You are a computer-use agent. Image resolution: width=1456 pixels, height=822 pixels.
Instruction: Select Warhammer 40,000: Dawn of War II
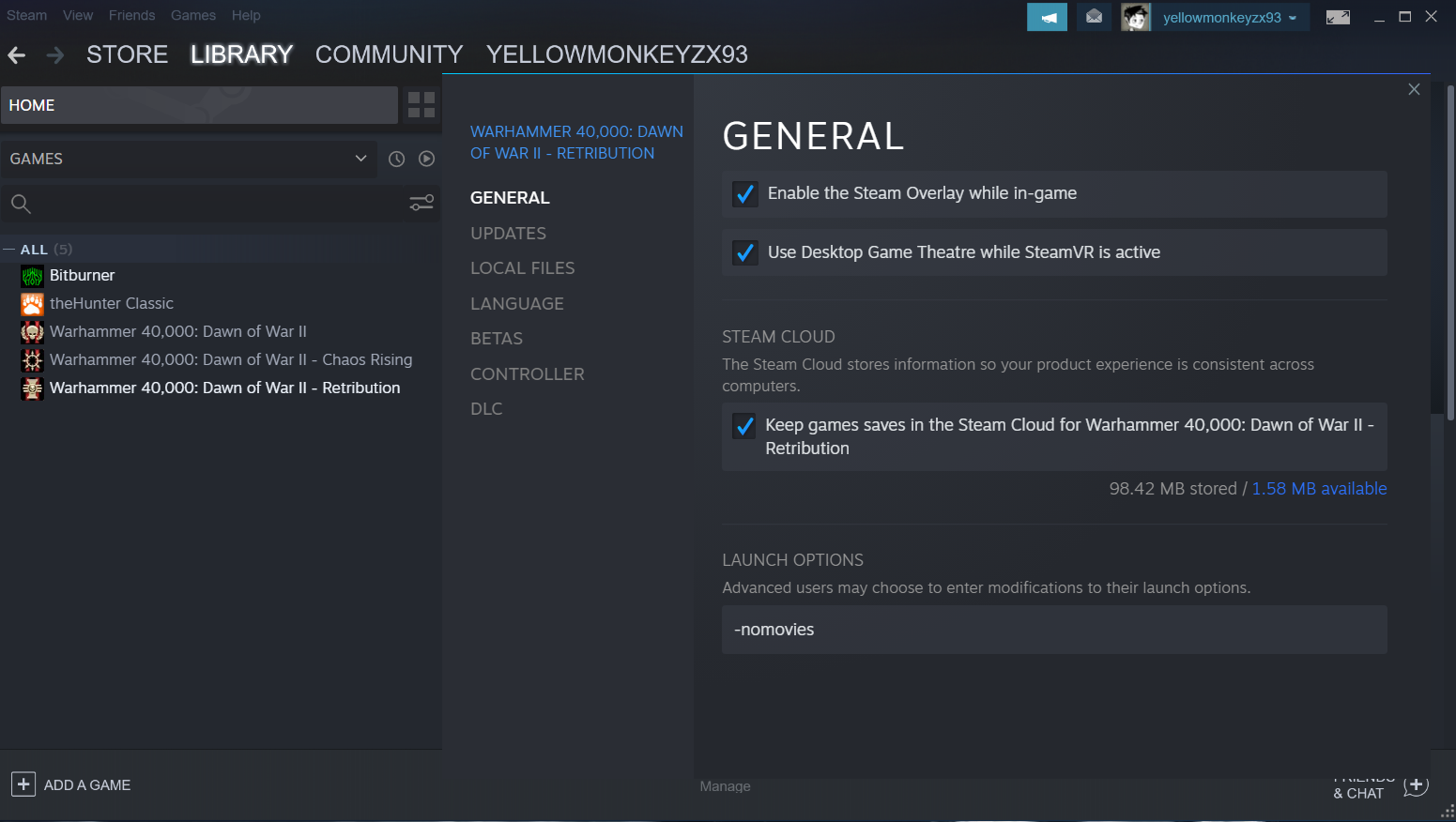pyautogui.click(x=178, y=332)
